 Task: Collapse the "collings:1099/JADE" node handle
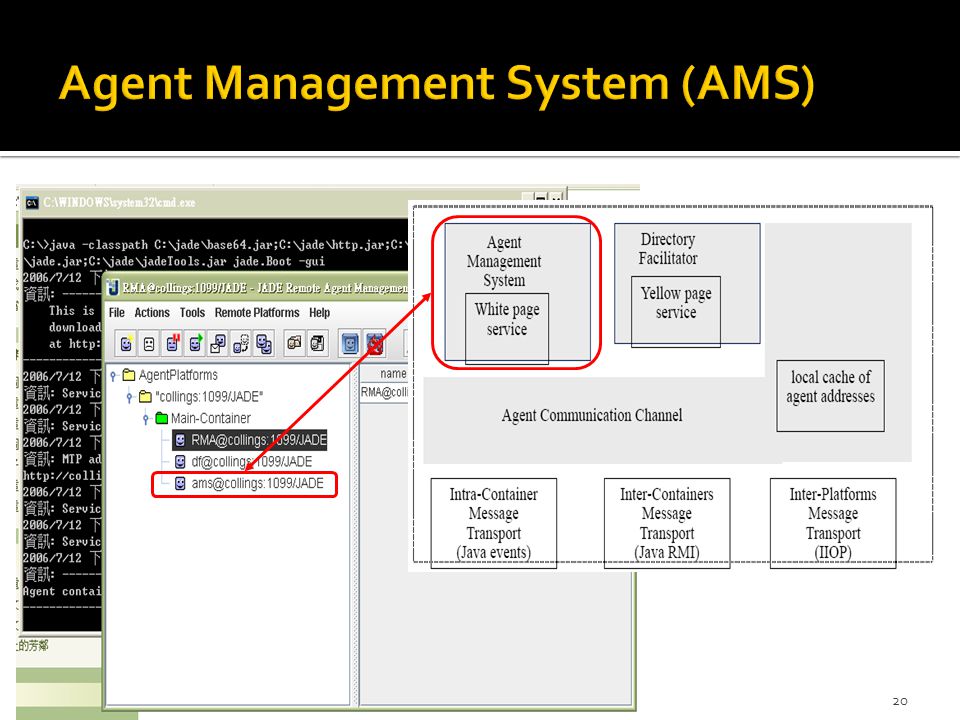click(x=130, y=397)
